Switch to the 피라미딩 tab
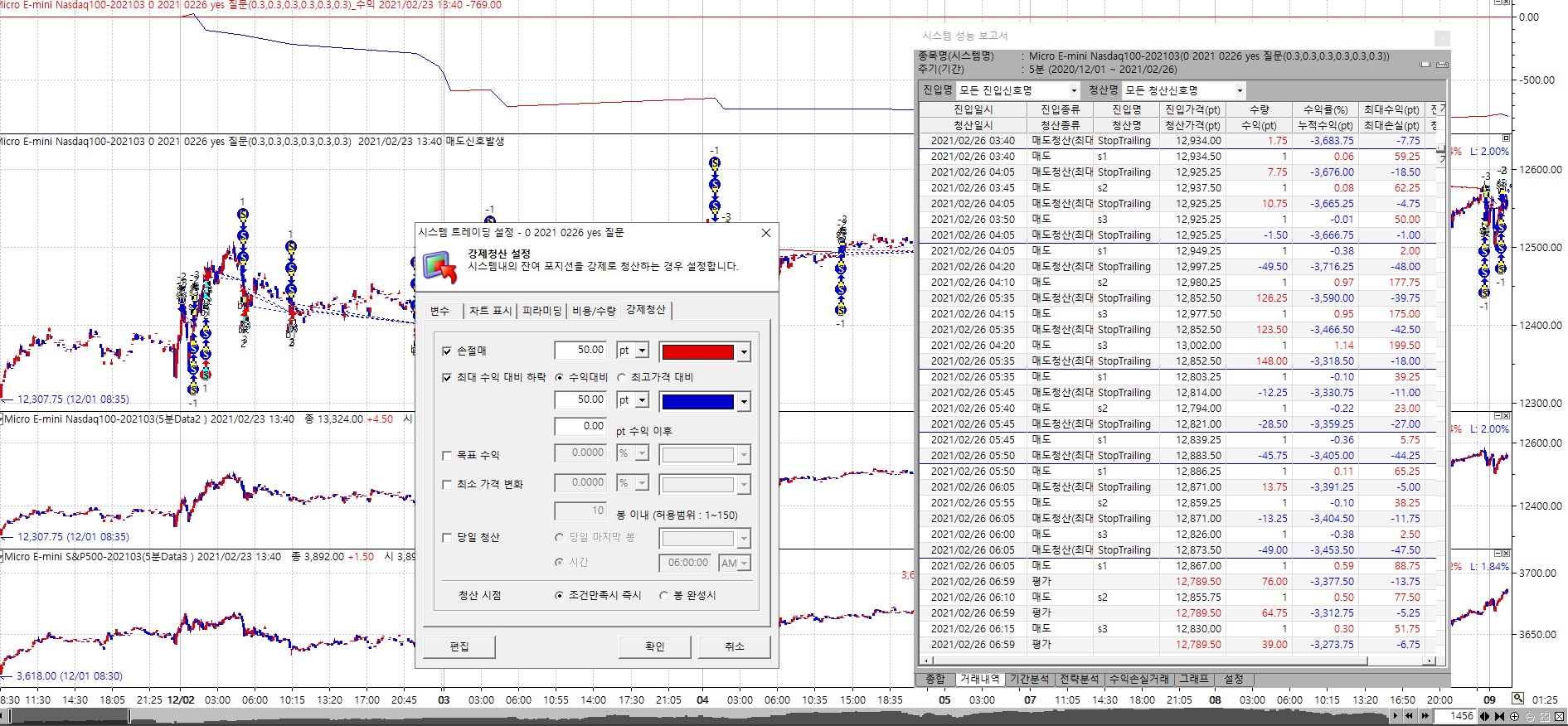Screen dimensions: 1568x726 point(542,311)
